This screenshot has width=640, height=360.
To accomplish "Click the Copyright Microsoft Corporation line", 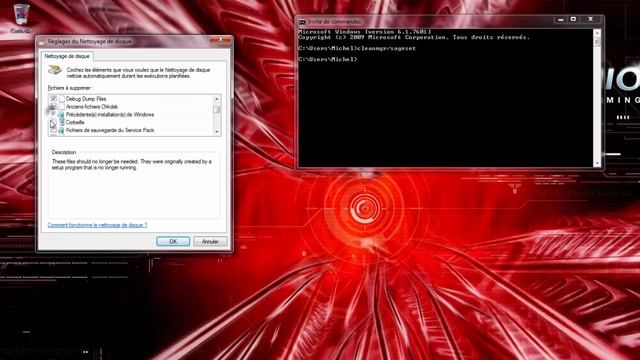I will (414, 37).
